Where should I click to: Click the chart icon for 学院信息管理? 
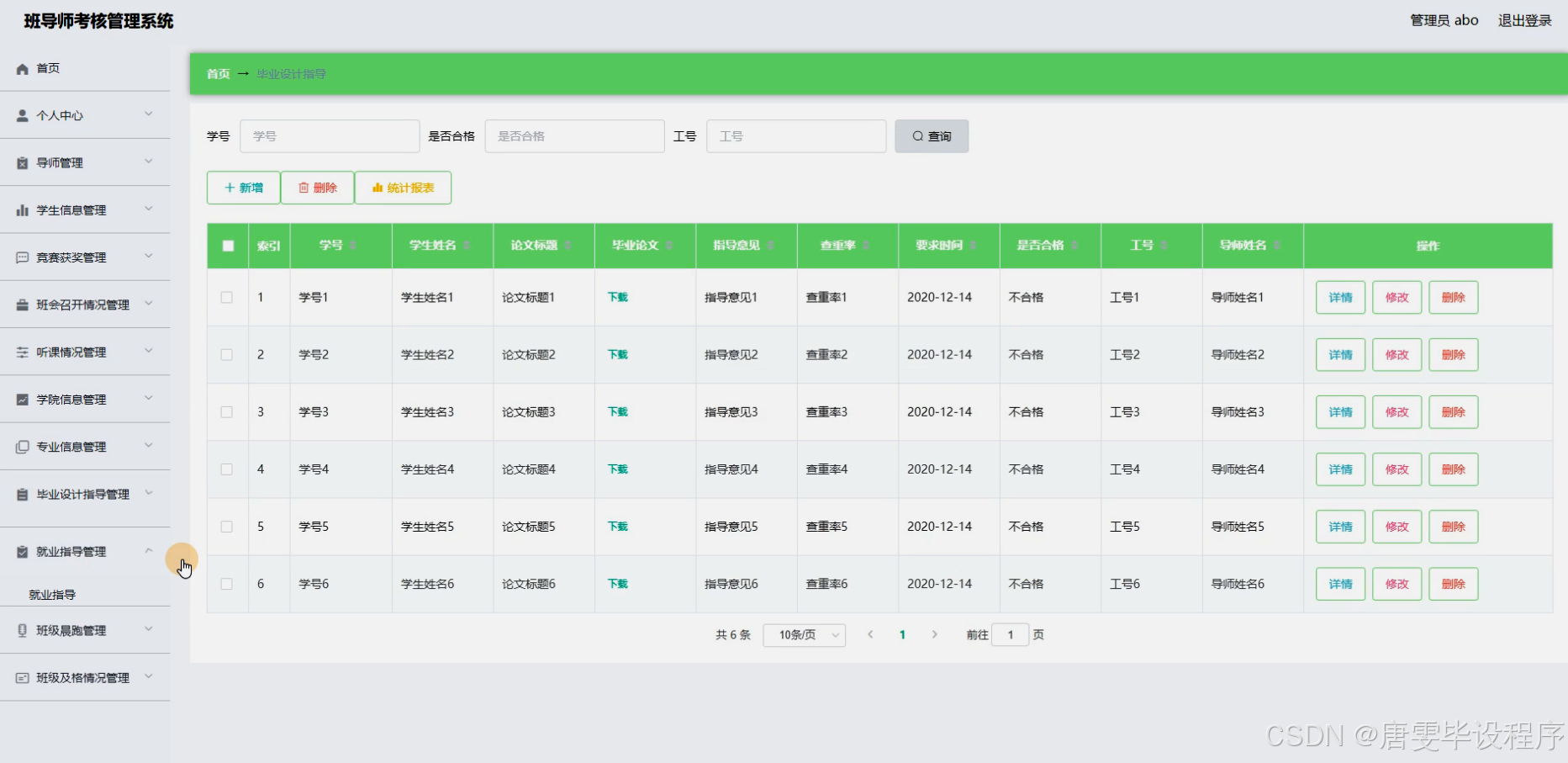tap(23, 400)
